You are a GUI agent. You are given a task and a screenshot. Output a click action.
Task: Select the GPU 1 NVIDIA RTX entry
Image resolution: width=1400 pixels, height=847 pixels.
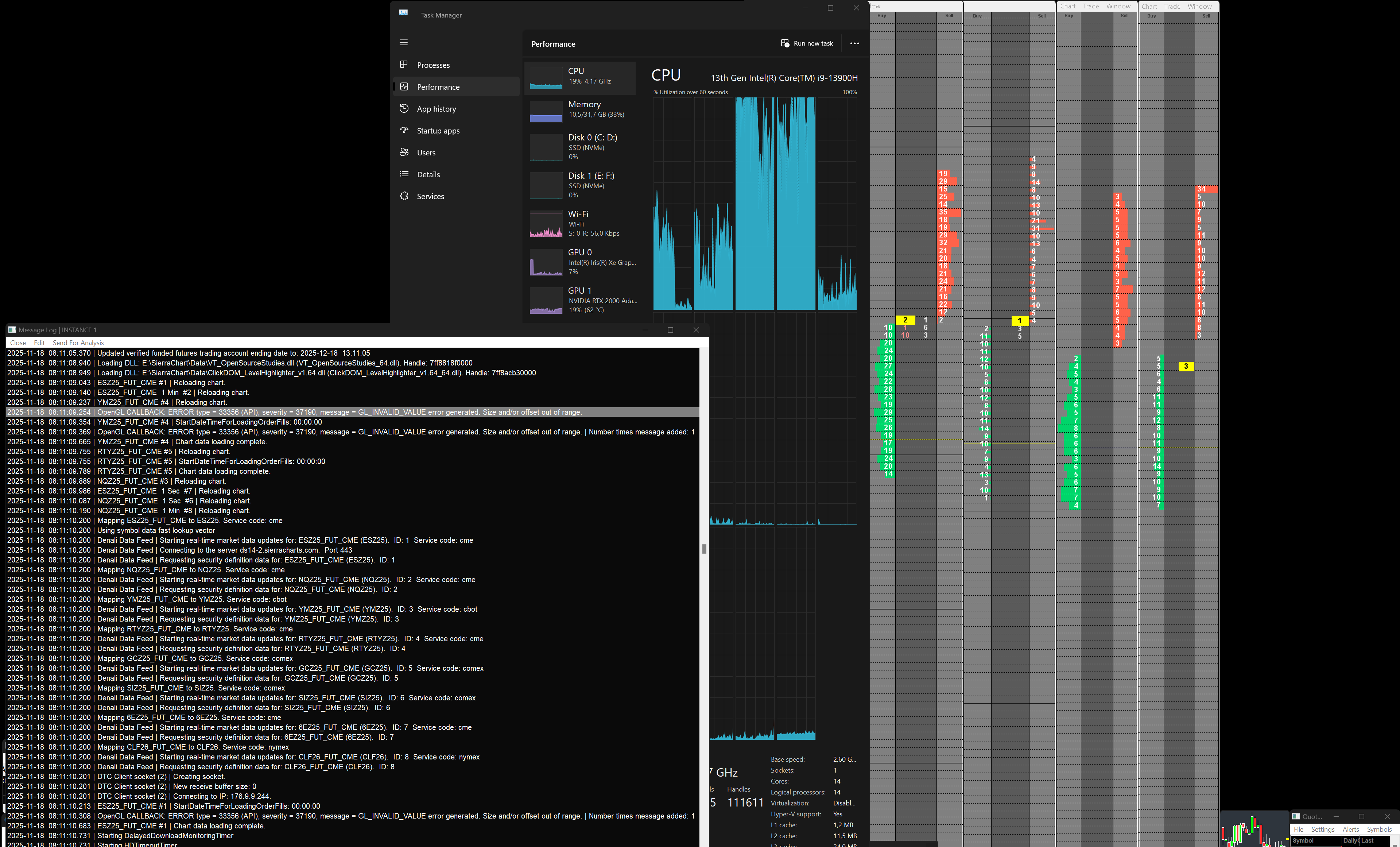pos(579,299)
